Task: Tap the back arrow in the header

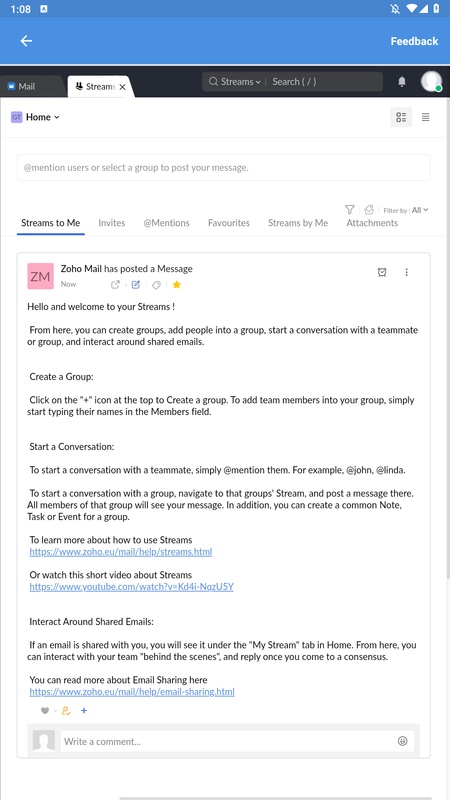Action: [26, 41]
